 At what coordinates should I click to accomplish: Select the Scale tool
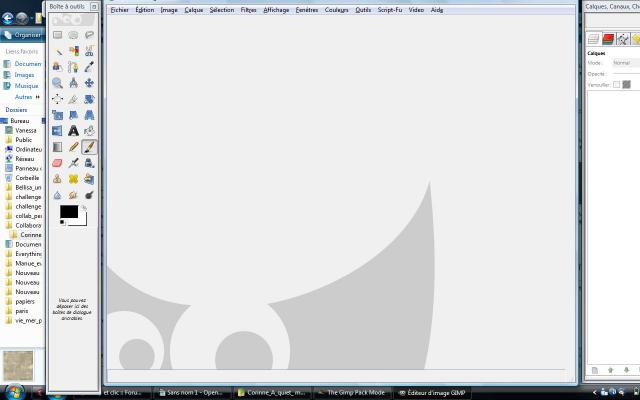[58, 115]
